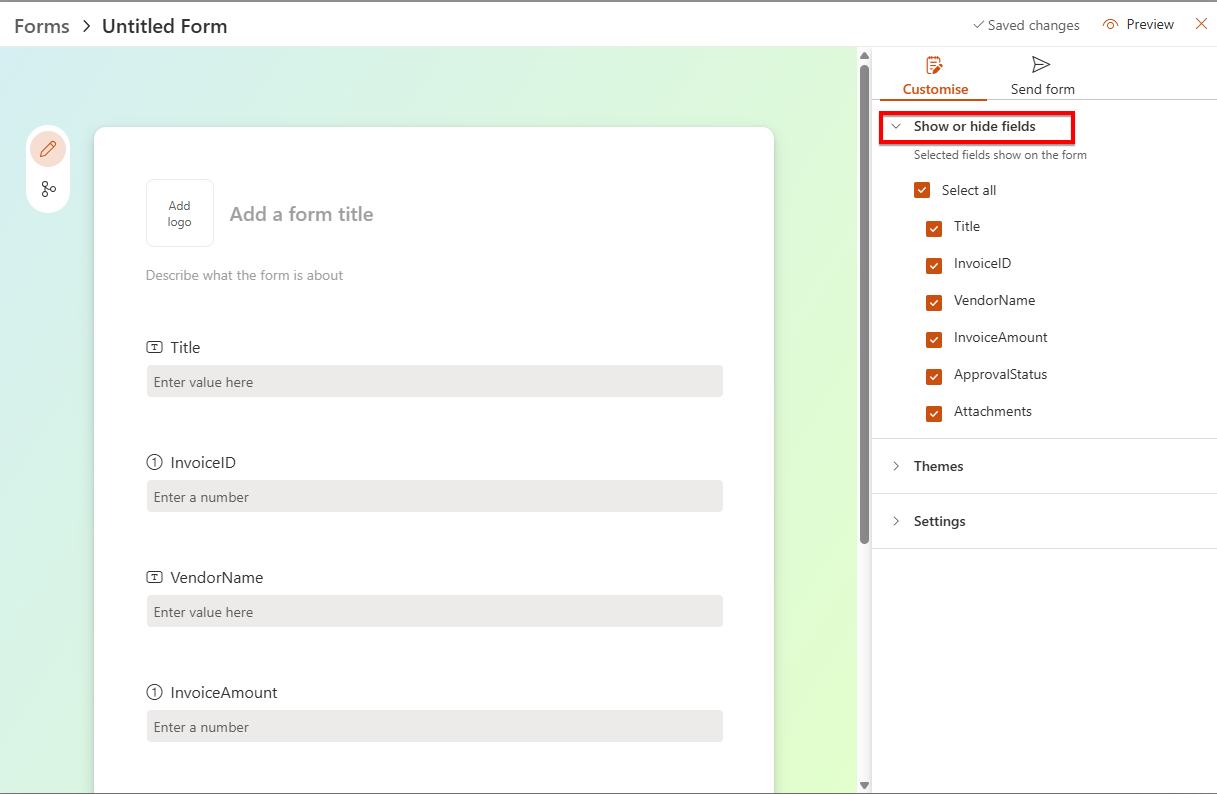This screenshot has height=794, width=1217.
Task: Uncheck the VendorName field checkbox
Action: 934,302
